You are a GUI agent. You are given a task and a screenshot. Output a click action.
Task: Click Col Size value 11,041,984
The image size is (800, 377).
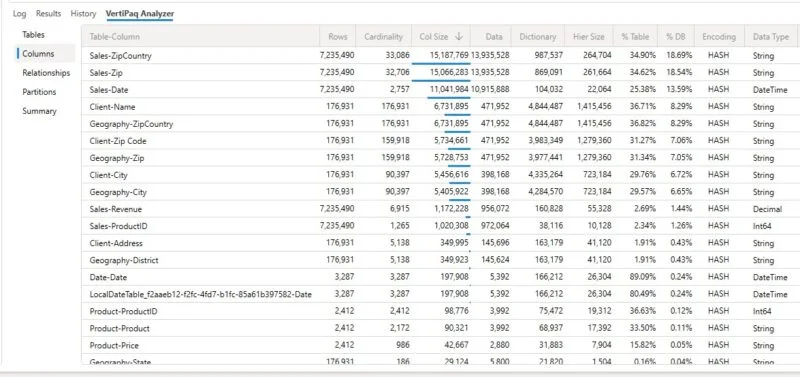click(449, 89)
